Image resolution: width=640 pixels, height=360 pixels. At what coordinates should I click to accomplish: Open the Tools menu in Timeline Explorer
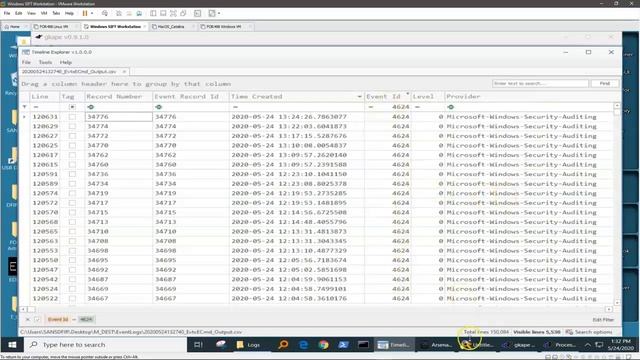45,62
